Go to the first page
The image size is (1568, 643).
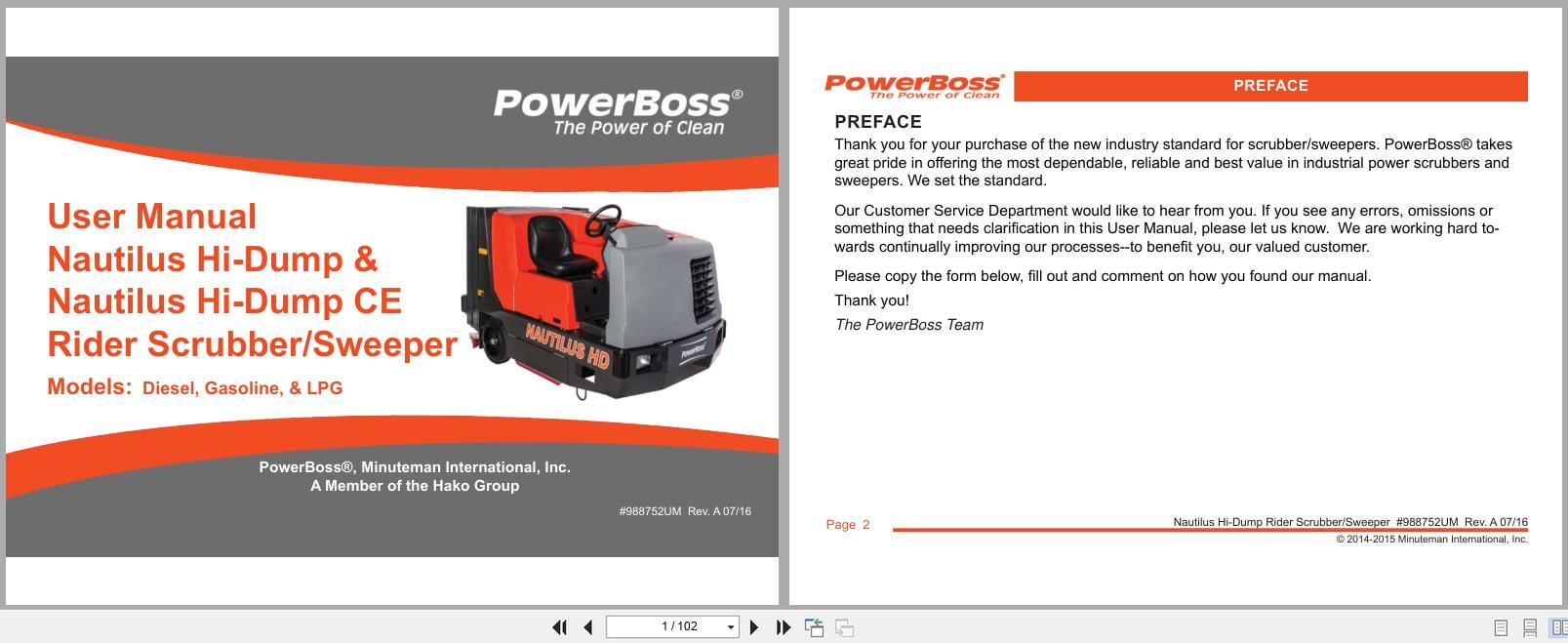pos(559,627)
